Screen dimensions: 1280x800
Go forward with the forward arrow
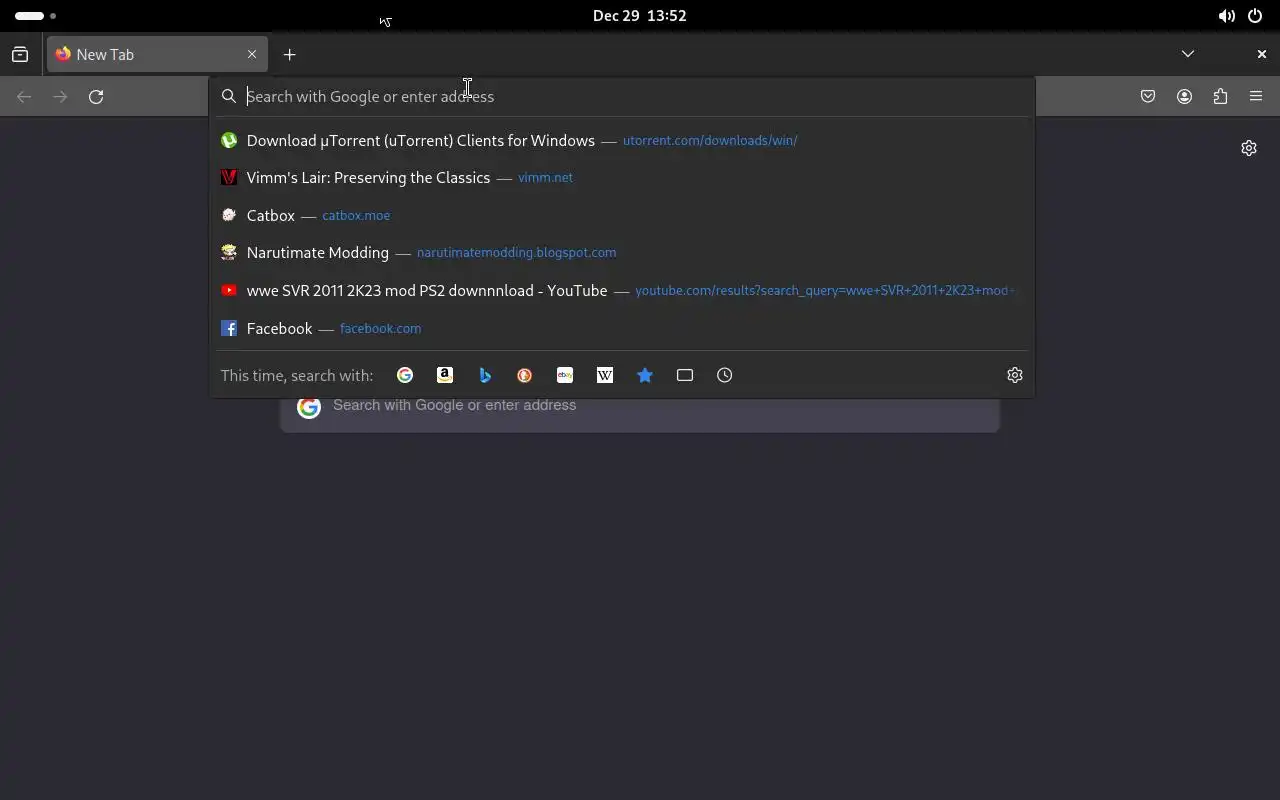pos(60,97)
